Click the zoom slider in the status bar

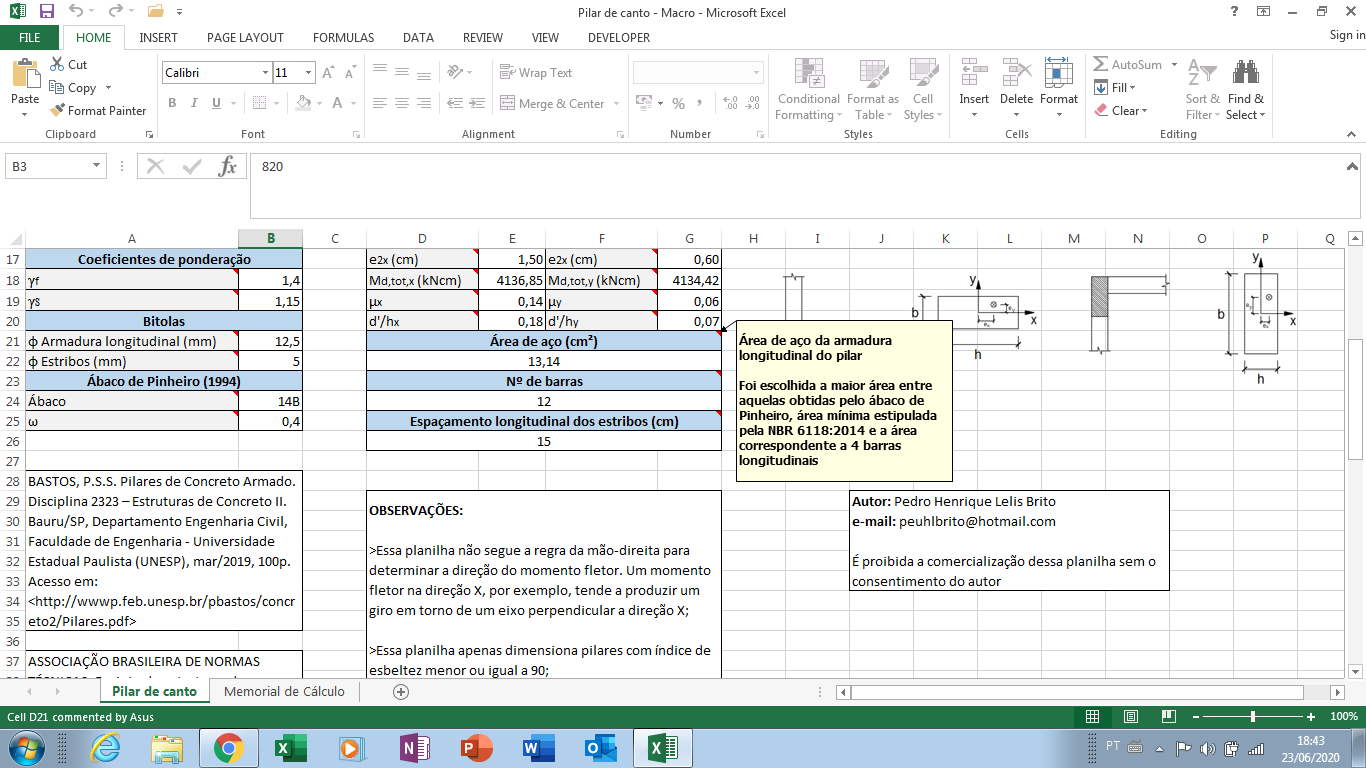click(1253, 717)
